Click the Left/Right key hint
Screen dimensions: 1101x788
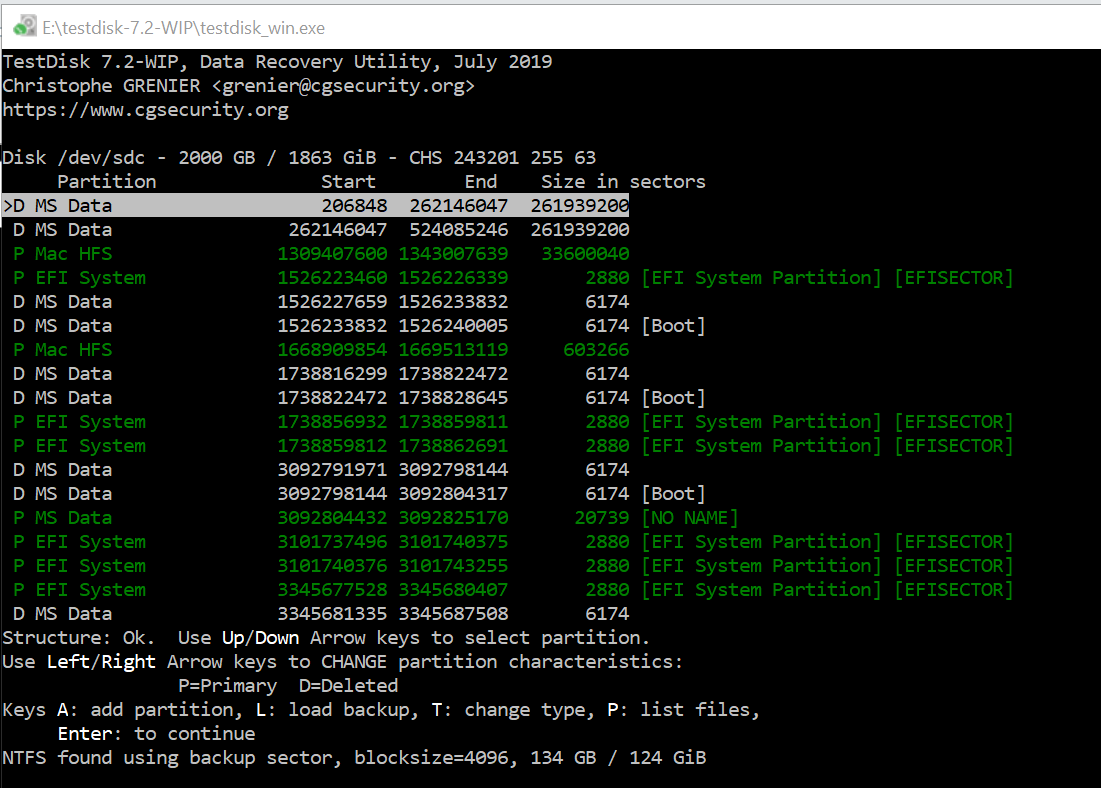pyautogui.click(x=101, y=661)
